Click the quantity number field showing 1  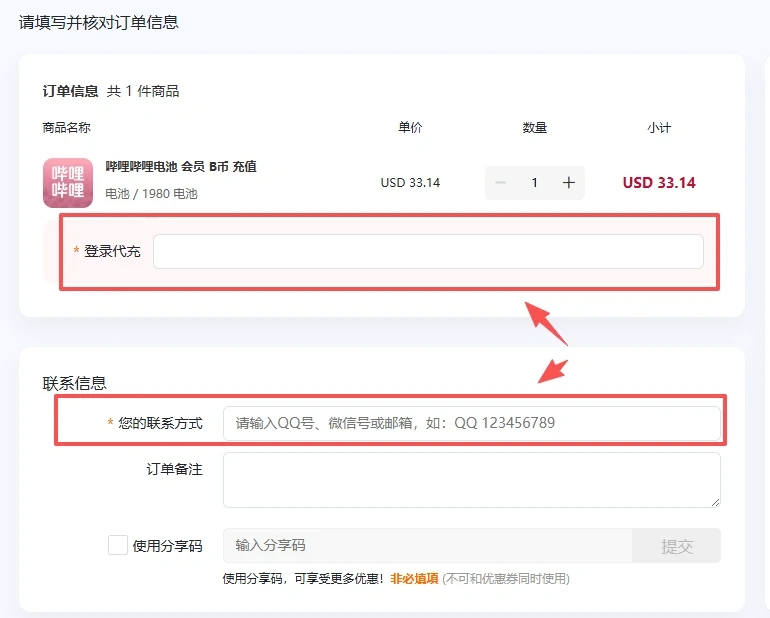pyautogui.click(x=535, y=183)
